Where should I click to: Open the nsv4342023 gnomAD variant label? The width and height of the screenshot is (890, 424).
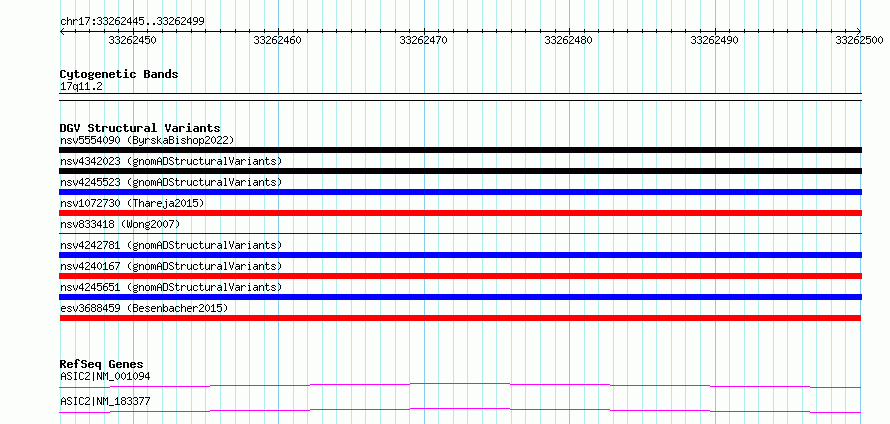click(x=171, y=161)
